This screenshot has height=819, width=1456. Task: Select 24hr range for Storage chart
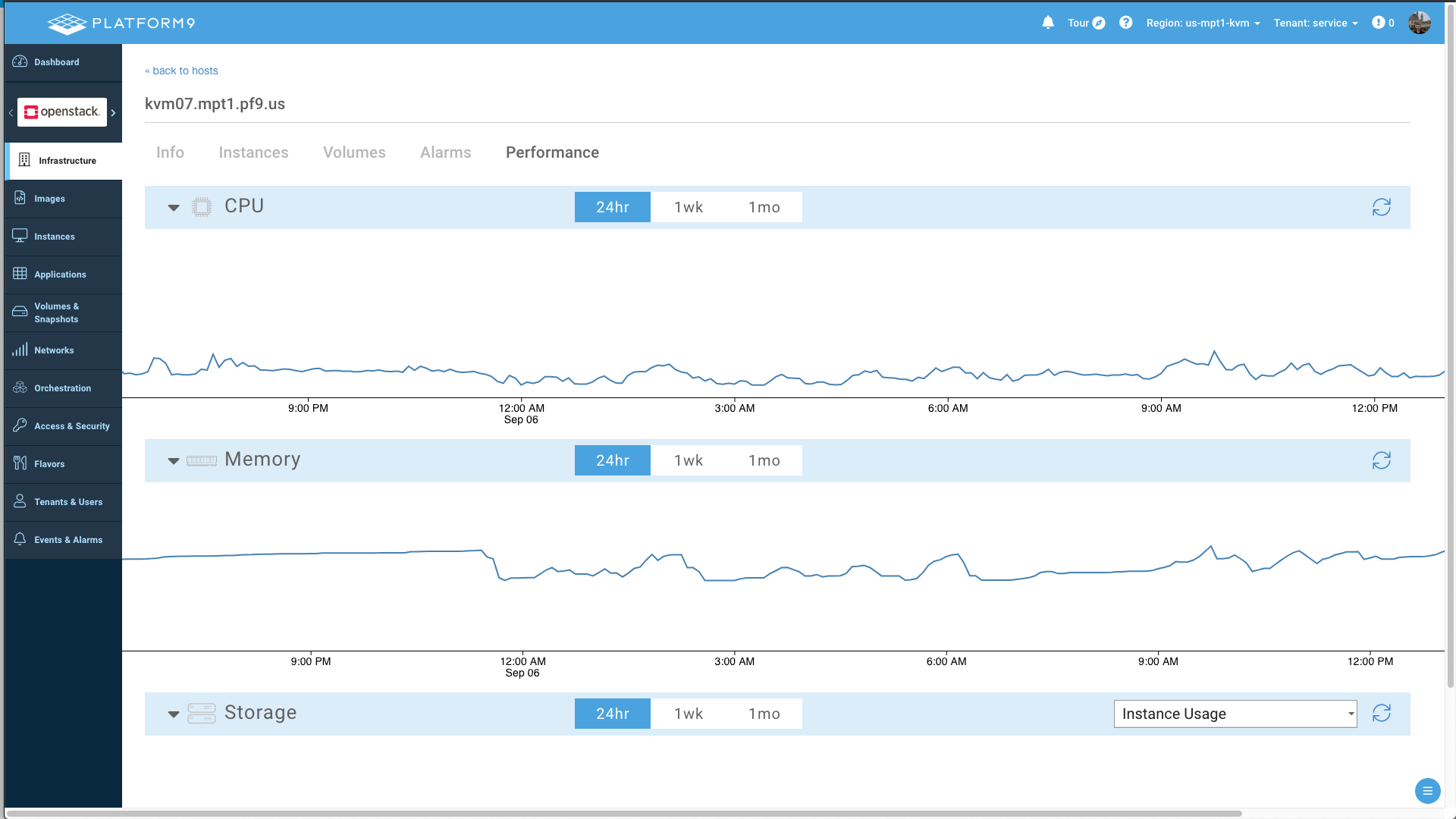click(x=612, y=714)
